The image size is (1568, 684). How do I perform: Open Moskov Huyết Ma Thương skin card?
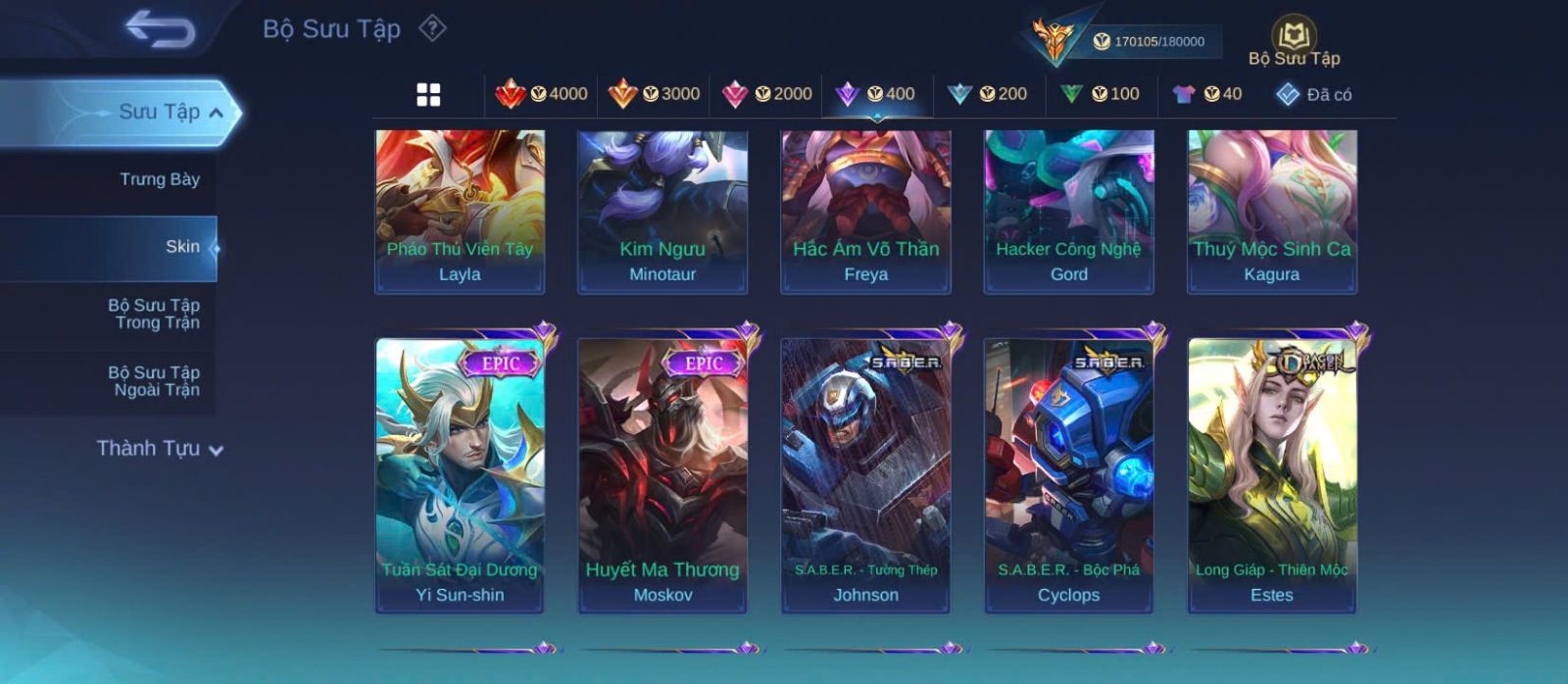[x=662, y=475]
